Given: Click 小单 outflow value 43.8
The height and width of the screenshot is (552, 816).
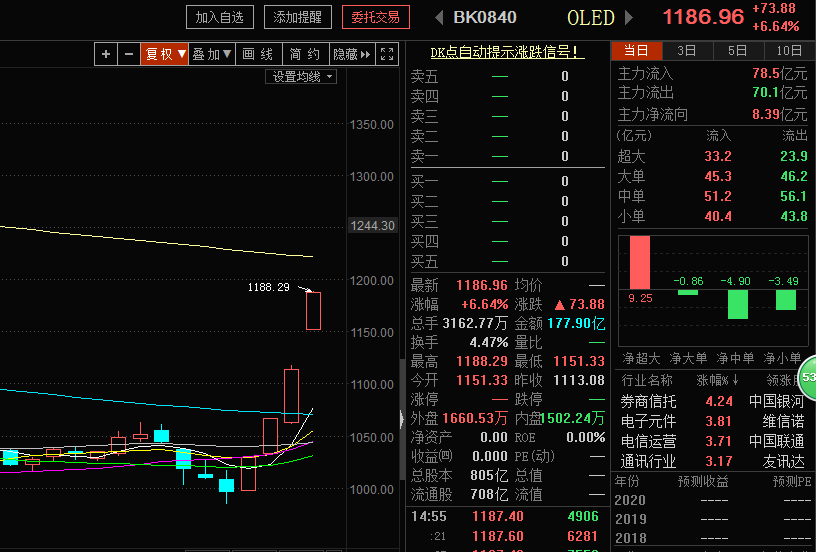Looking at the screenshot, I should (x=794, y=216).
